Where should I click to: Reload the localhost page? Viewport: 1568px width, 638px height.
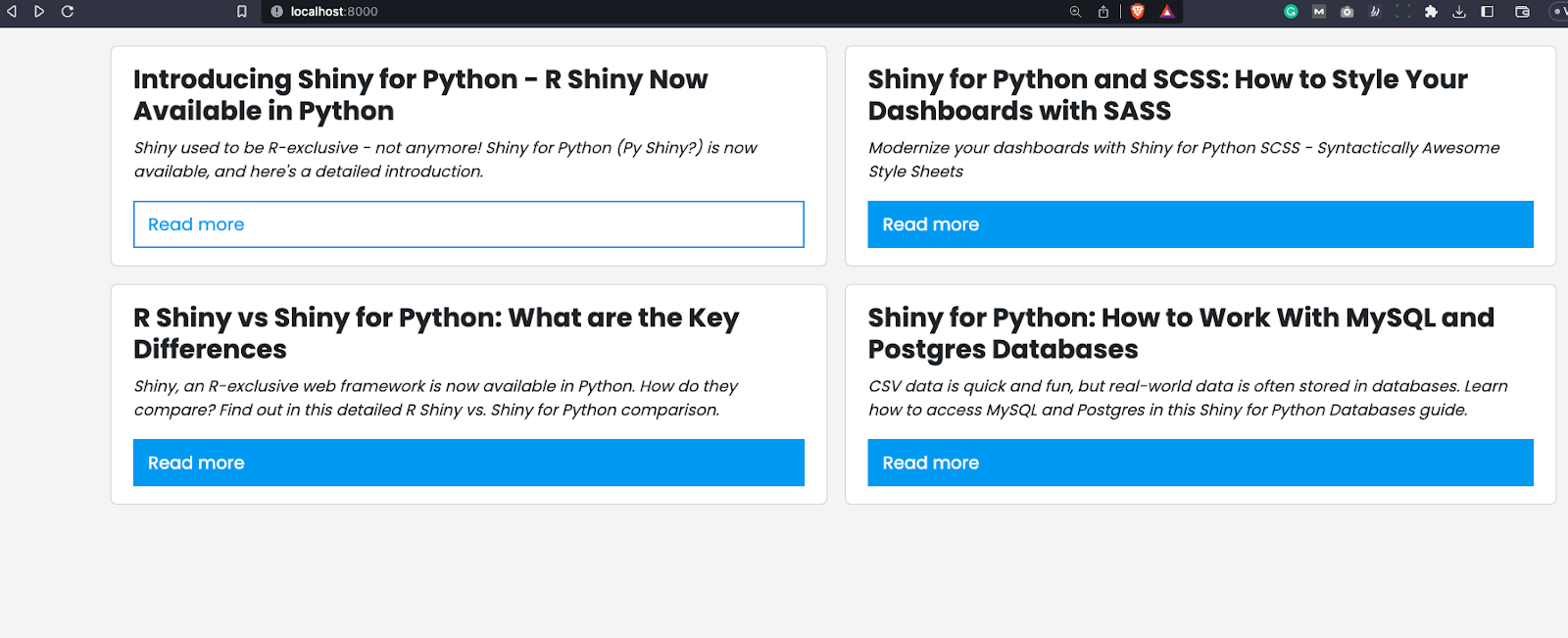[x=68, y=12]
